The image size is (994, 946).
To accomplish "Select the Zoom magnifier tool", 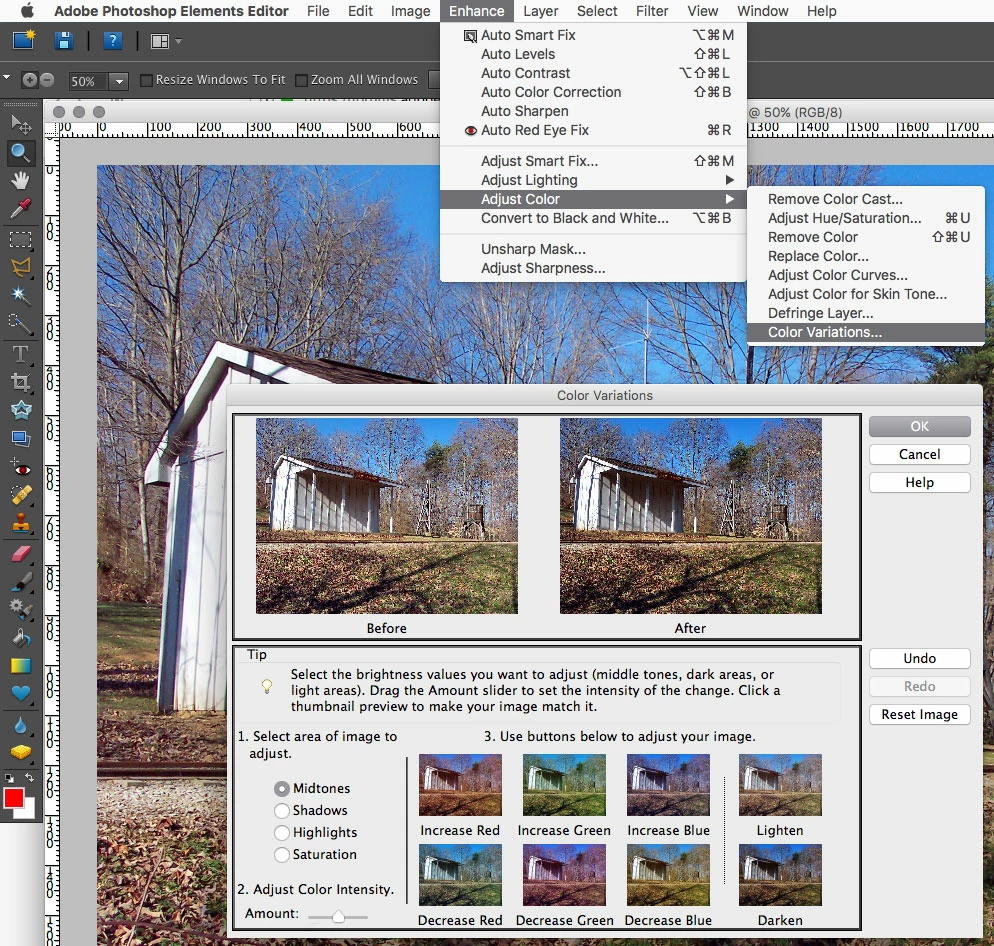I will [20, 152].
